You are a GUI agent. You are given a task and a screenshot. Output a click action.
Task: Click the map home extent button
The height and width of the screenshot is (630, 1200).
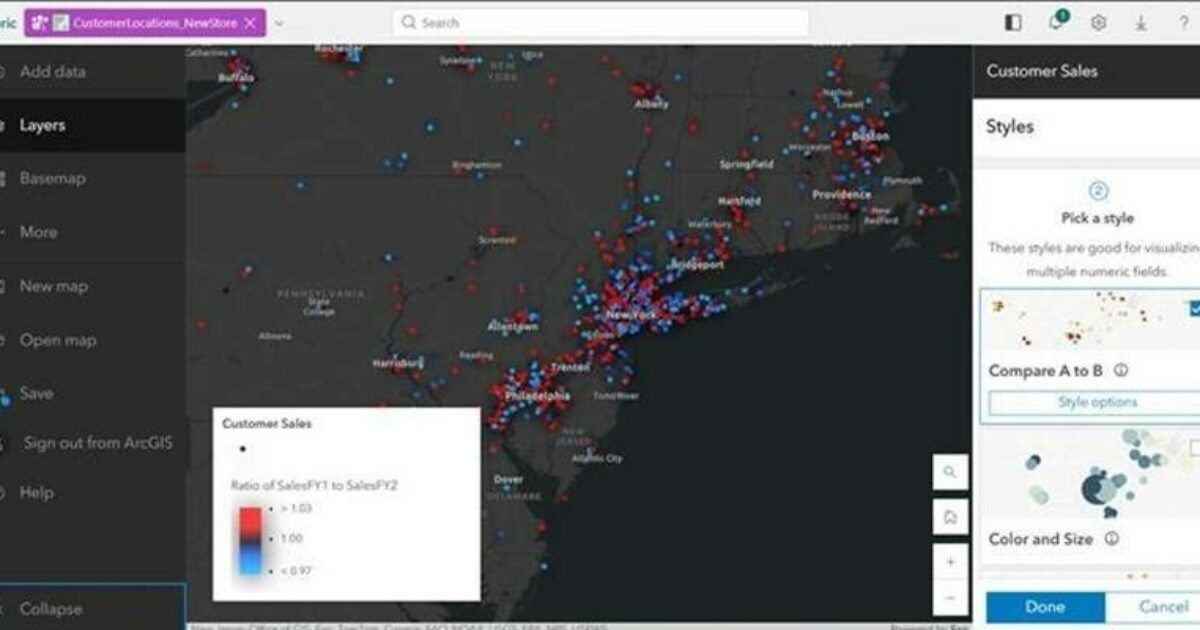[950, 517]
